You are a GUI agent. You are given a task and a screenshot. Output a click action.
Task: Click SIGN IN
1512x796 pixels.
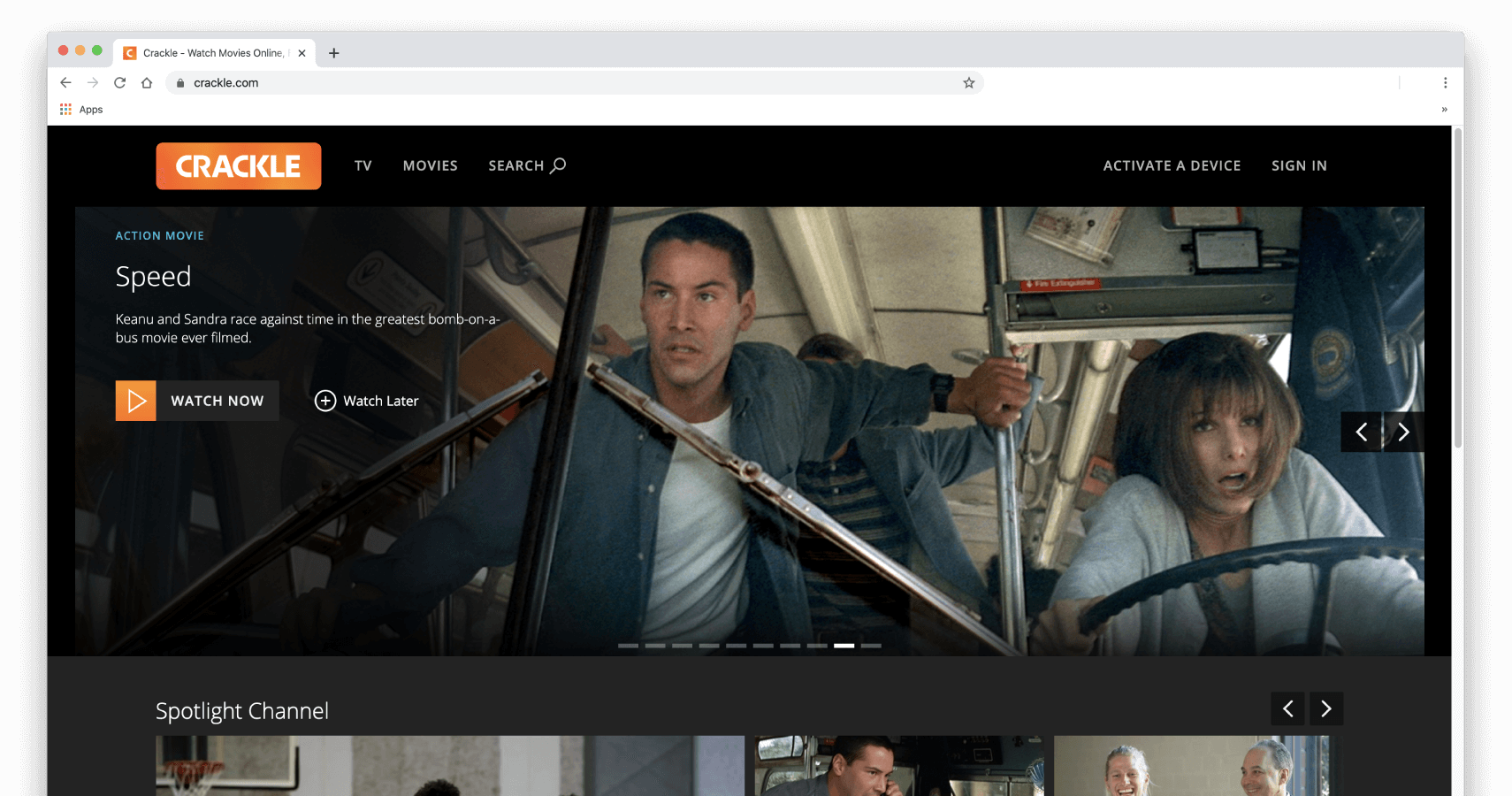coord(1299,165)
